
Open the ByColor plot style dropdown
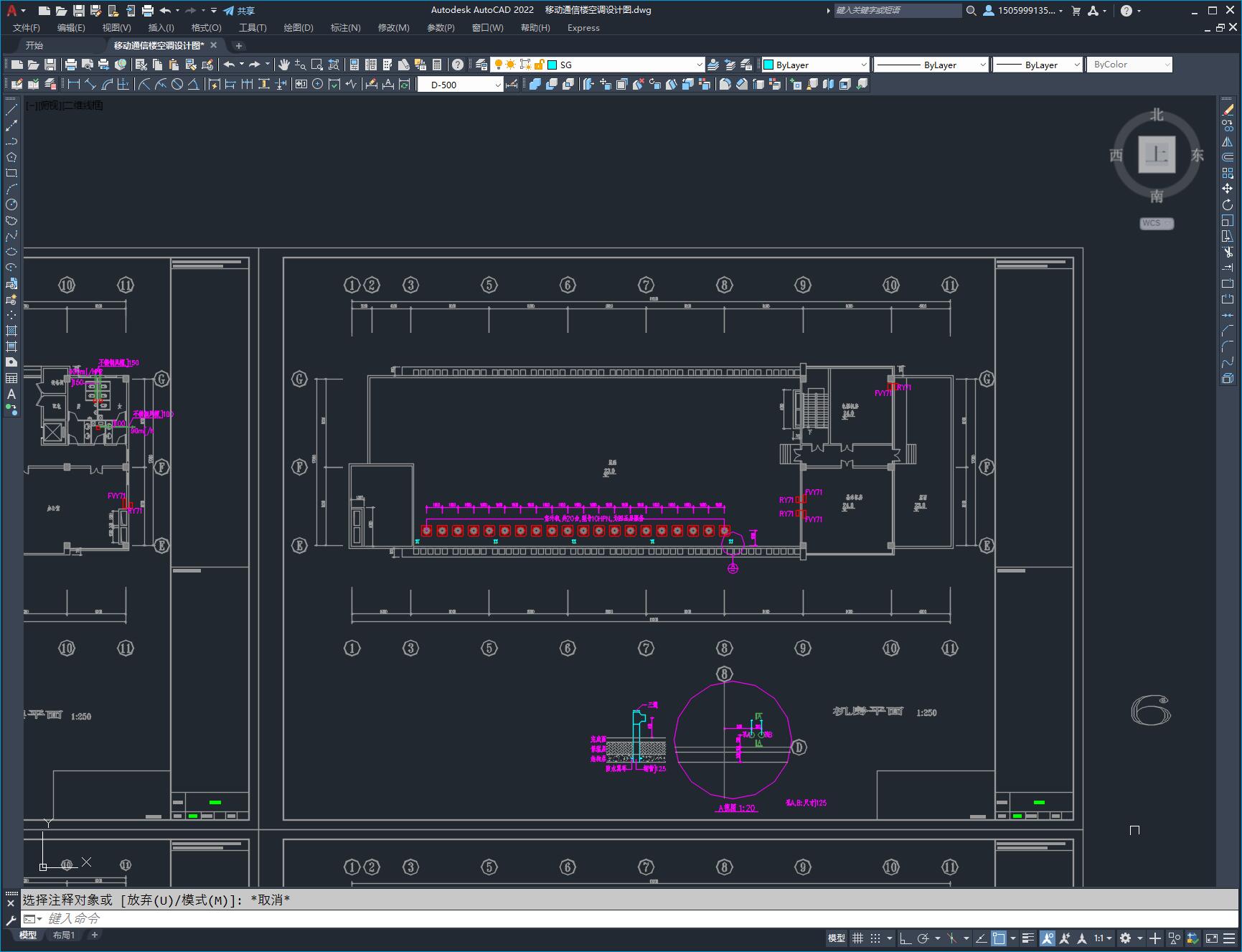(1129, 65)
